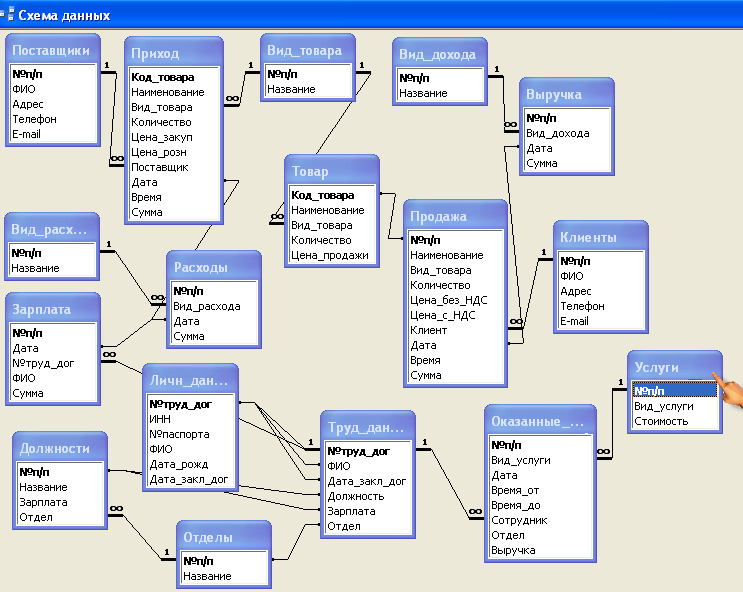Image resolution: width=743 pixels, height=592 pixels.
Task: Select Зарплата field in Должности table
Action: [x=60, y=502]
